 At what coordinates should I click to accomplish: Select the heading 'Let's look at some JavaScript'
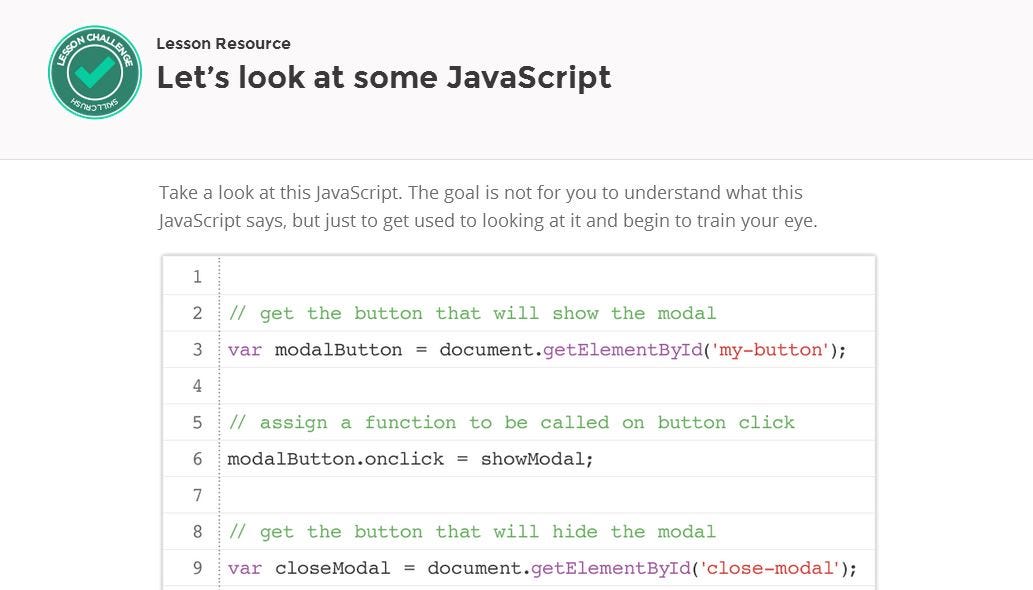tap(383, 77)
